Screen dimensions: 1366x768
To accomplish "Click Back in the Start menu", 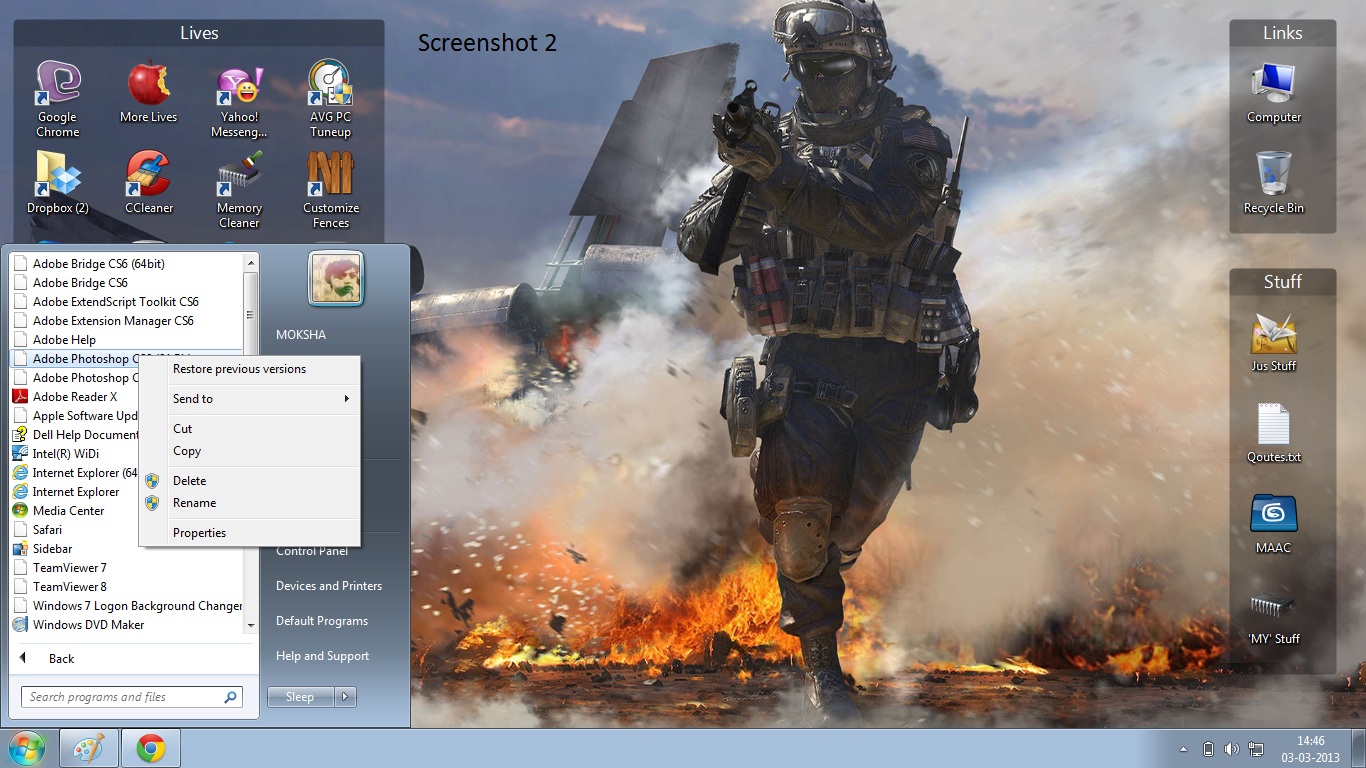I will 61,659.
